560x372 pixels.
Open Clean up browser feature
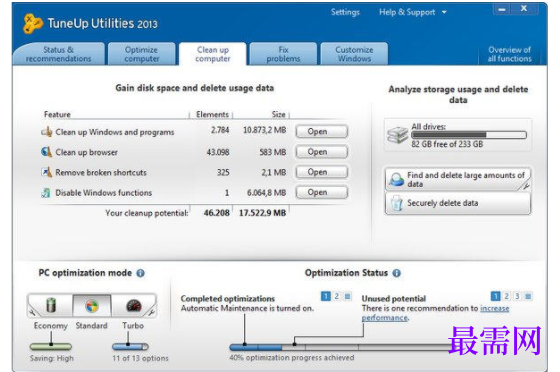(x=321, y=152)
